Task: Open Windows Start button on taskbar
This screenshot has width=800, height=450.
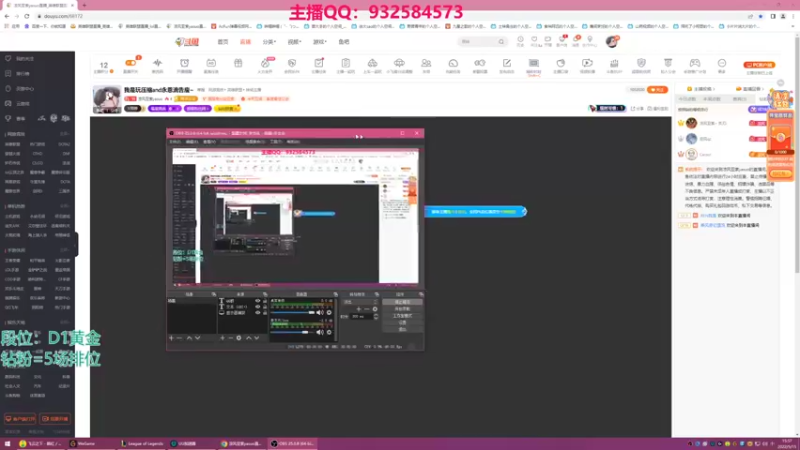Action: pyautogui.click(x=7, y=444)
